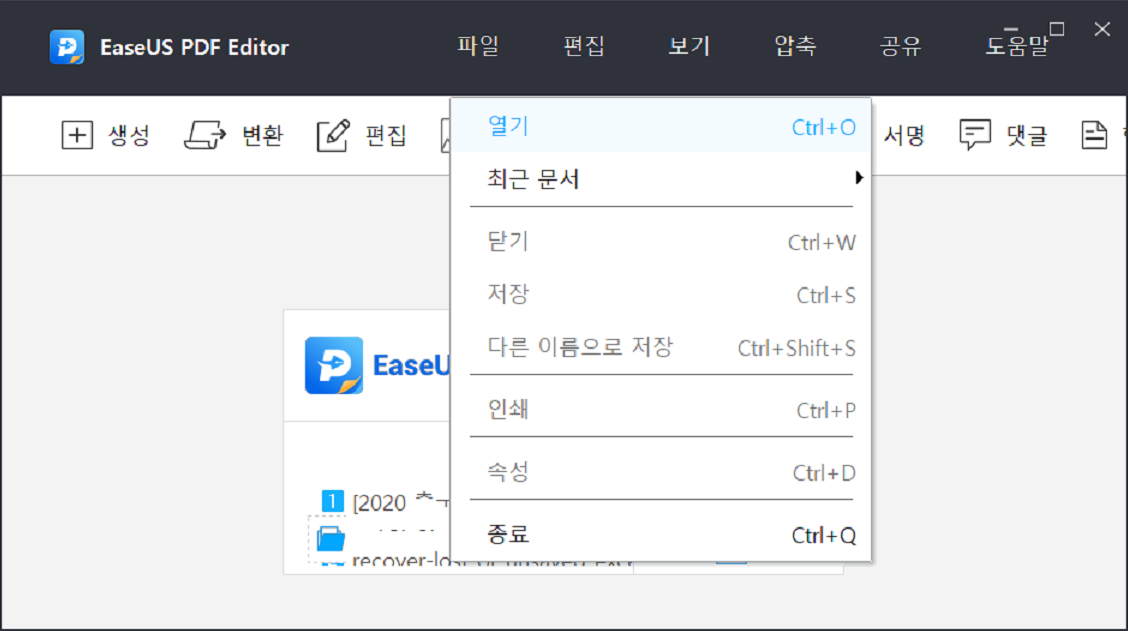Click the 생성 (Create) plus icon
The width and height of the screenshot is (1128, 631).
click(x=76, y=136)
